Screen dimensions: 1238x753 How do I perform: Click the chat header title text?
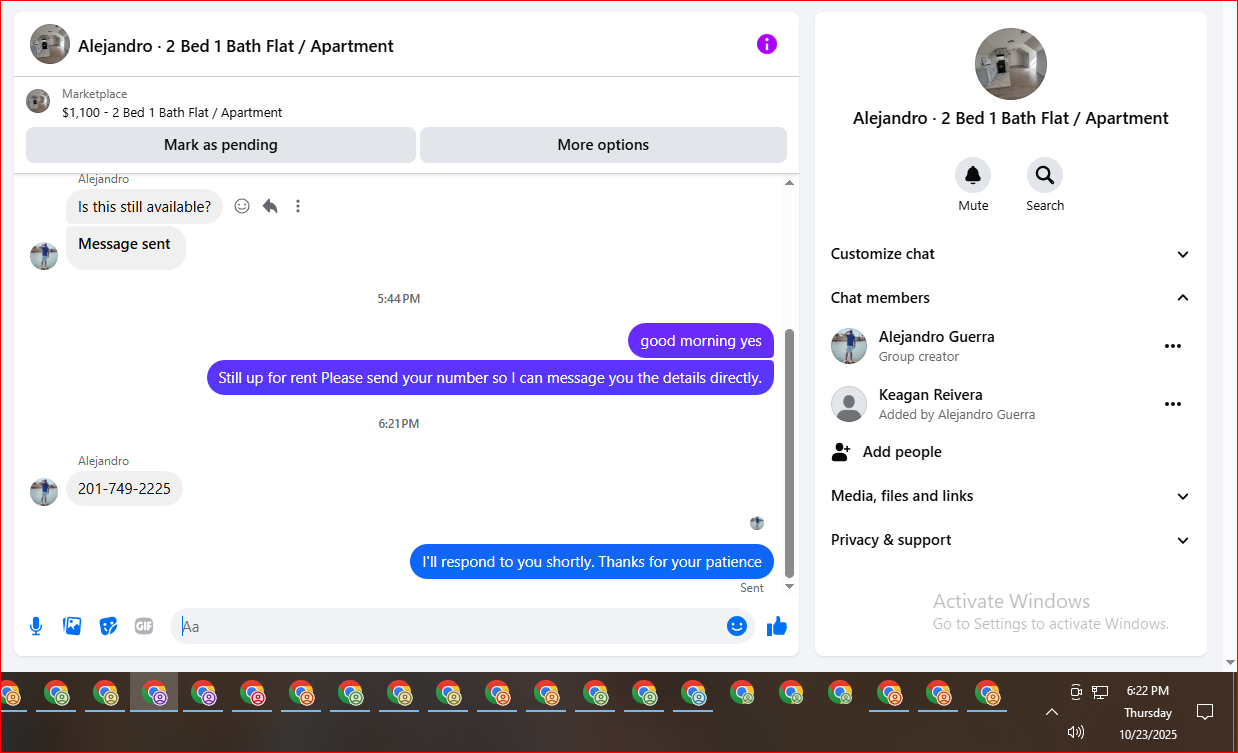[236, 46]
